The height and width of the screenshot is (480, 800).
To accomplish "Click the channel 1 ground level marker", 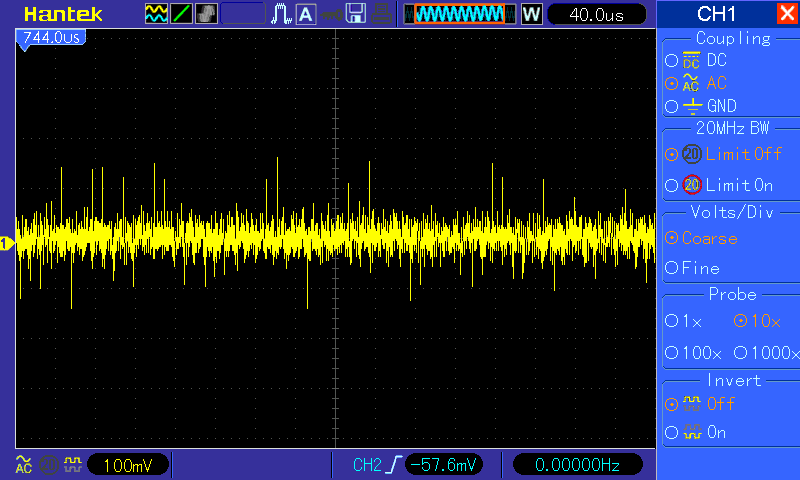I will pos(7,244).
